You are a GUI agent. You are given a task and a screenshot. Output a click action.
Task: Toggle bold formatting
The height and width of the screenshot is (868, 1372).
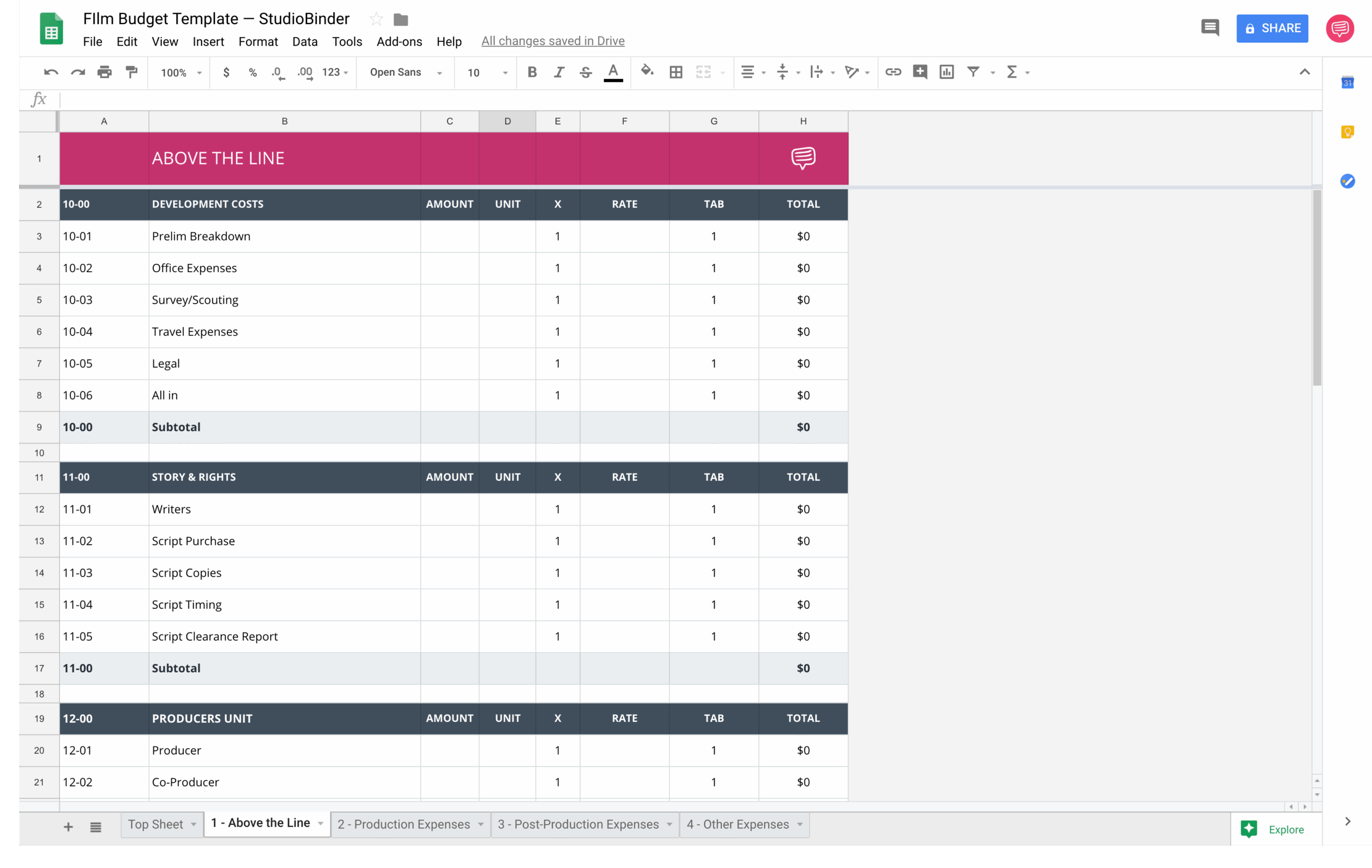(532, 72)
